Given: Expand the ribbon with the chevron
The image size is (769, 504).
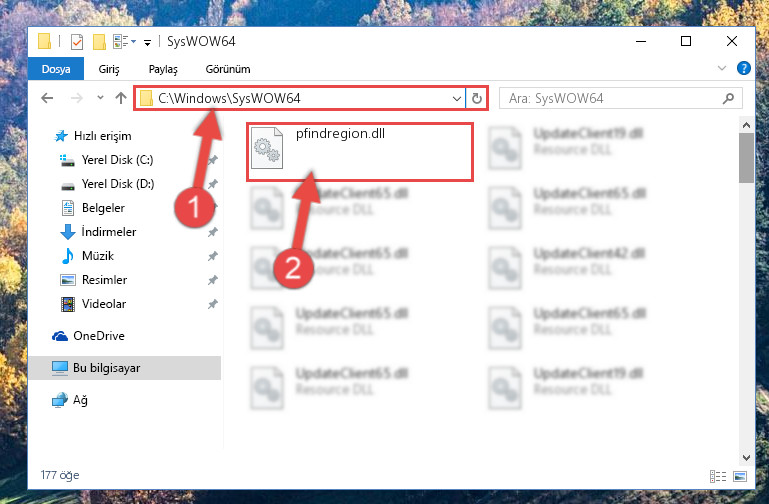Looking at the screenshot, I should (x=721, y=68).
